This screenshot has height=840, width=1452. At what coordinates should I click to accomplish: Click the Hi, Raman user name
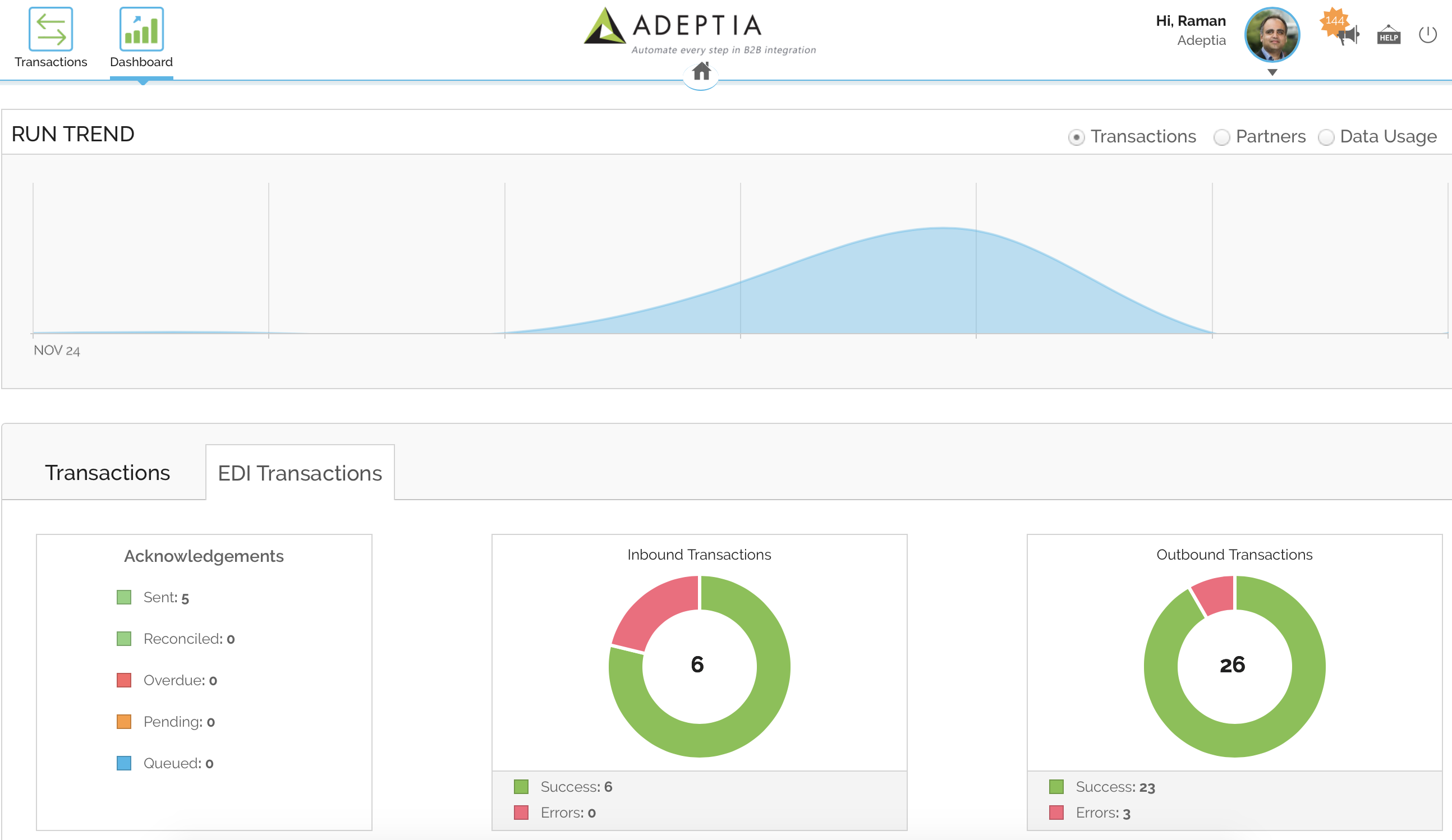click(1191, 21)
